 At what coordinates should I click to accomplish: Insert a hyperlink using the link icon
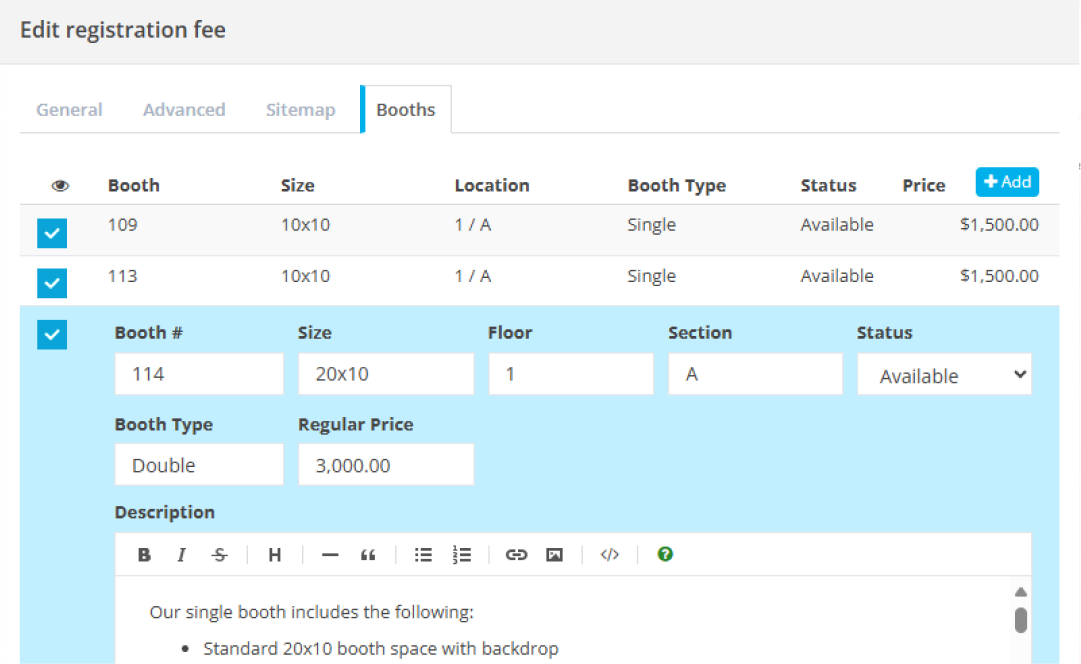point(517,554)
